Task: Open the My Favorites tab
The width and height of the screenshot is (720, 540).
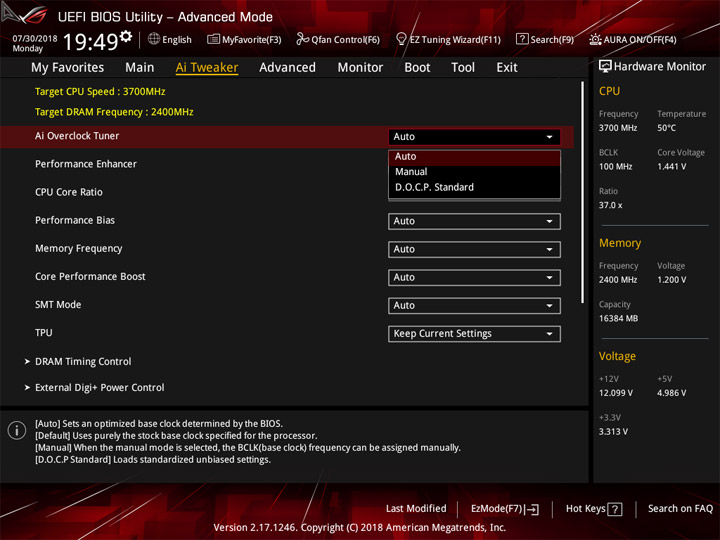Action: coord(68,68)
